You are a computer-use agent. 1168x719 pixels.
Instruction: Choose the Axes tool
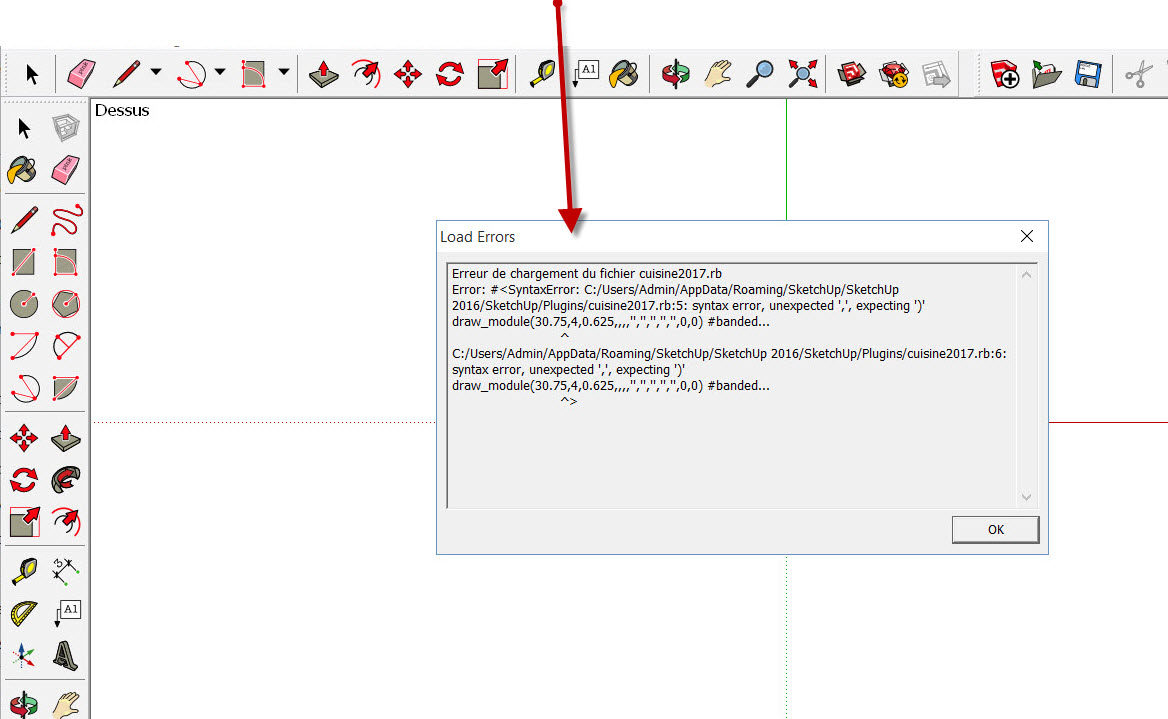pyautogui.click(x=24, y=655)
